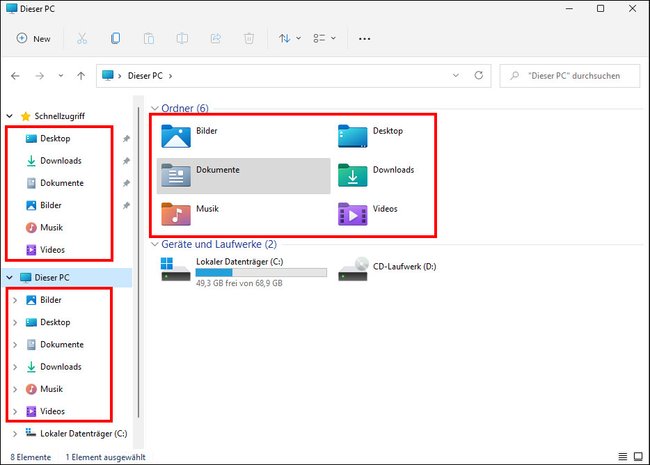The width and height of the screenshot is (650, 465).
Task: Collapse the Geräte und Laufwerke (2) group
Action: click(x=155, y=245)
